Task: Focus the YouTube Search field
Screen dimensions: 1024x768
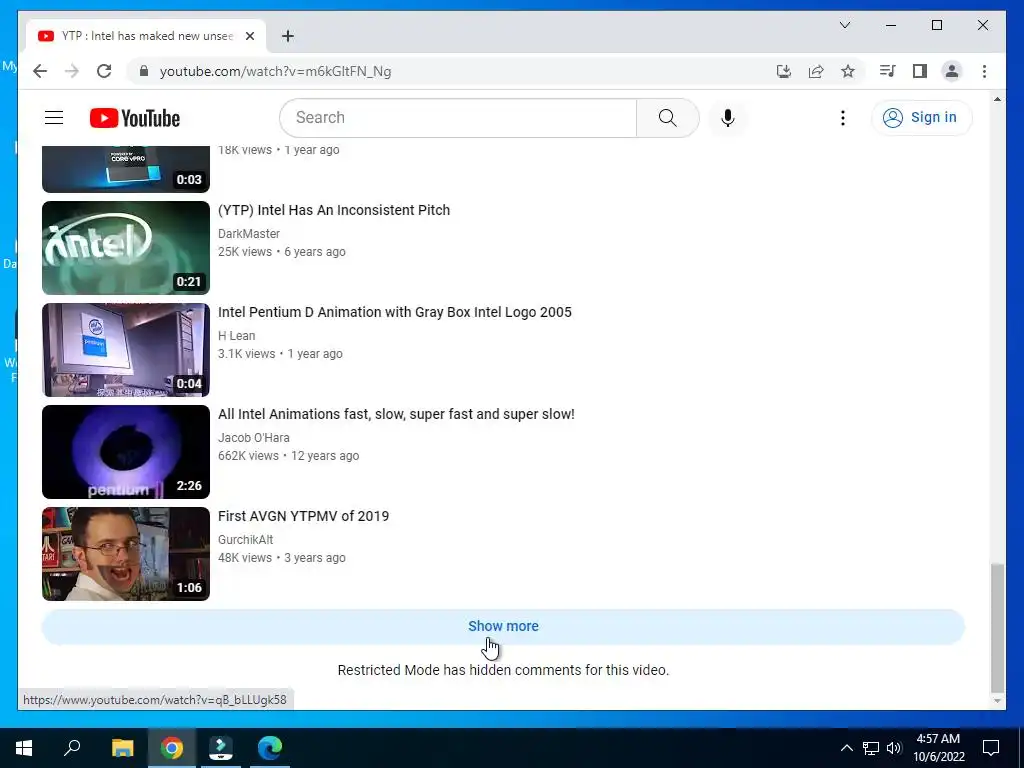Action: point(458,118)
